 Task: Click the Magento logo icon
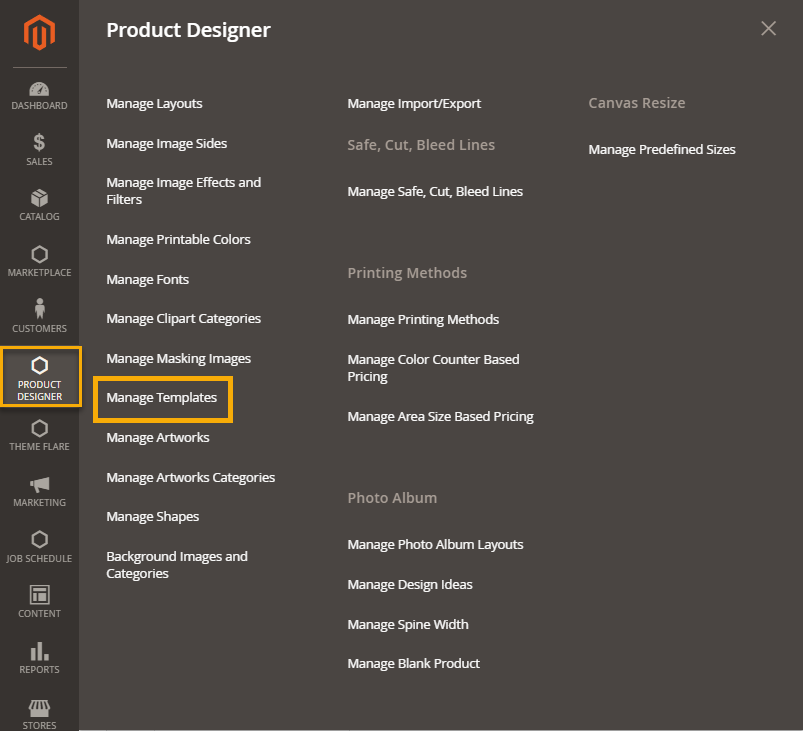click(x=39, y=34)
